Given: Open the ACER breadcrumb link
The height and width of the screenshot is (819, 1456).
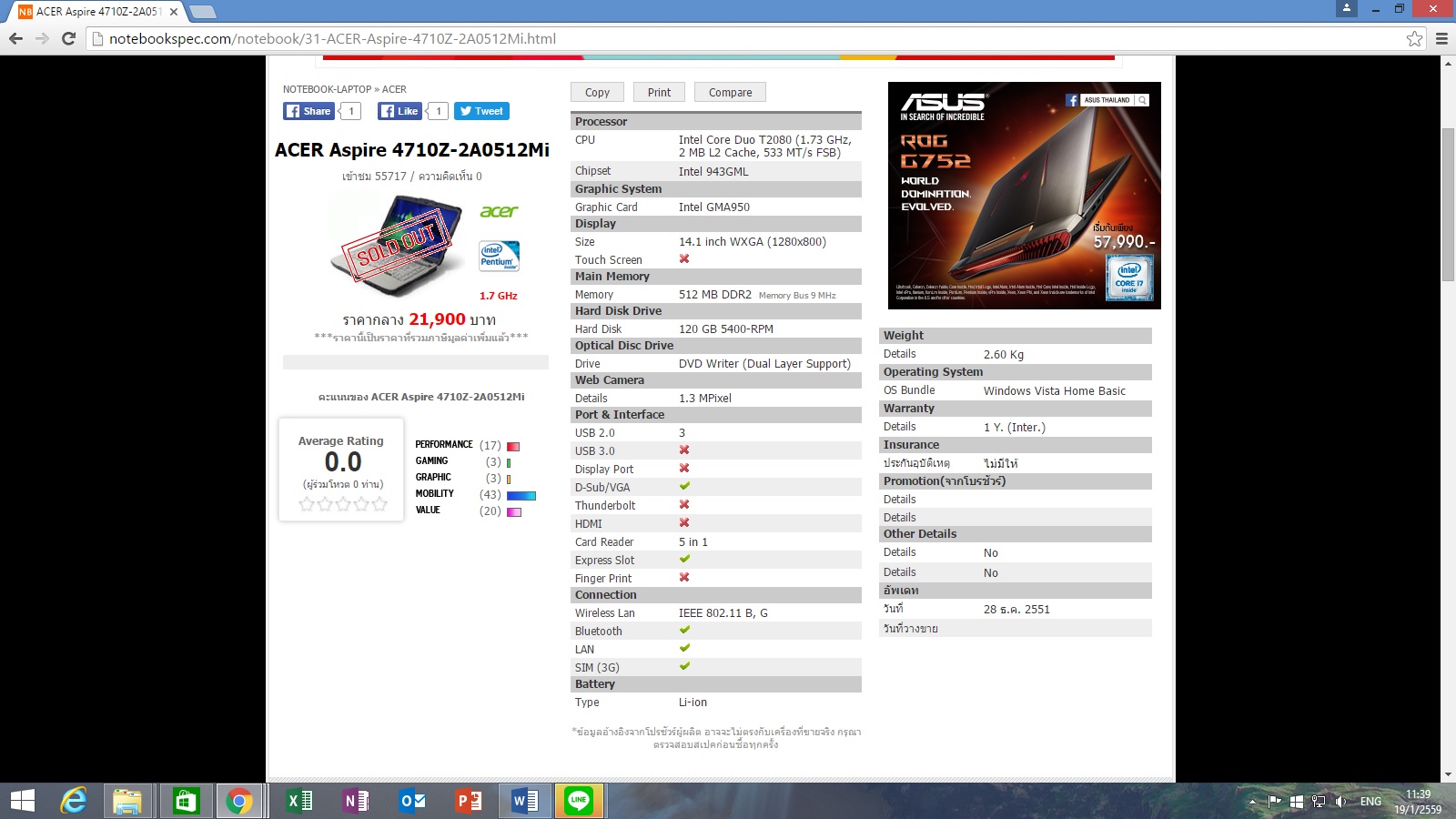Looking at the screenshot, I should (x=394, y=89).
